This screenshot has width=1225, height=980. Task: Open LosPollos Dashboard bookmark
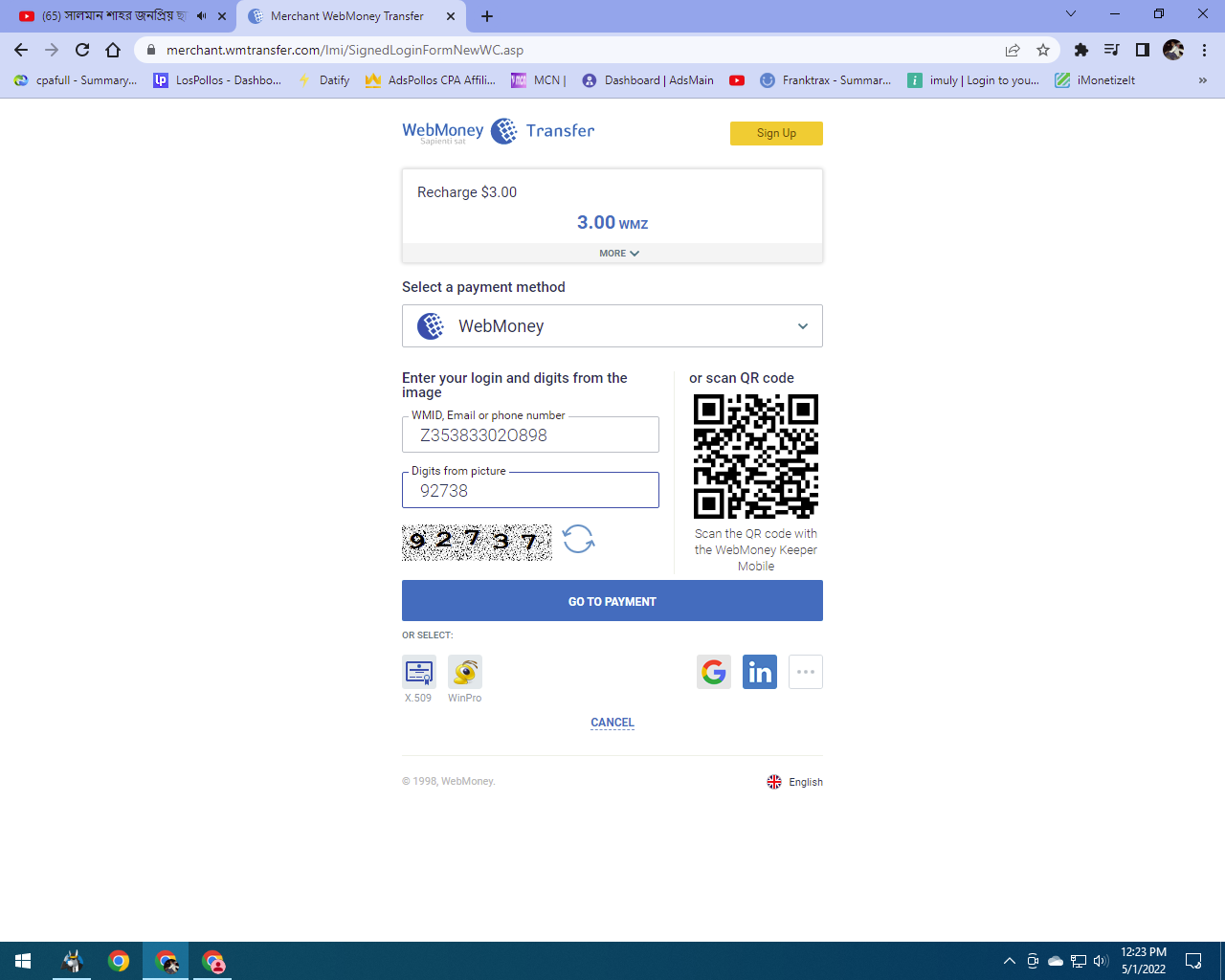pos(218,80)
